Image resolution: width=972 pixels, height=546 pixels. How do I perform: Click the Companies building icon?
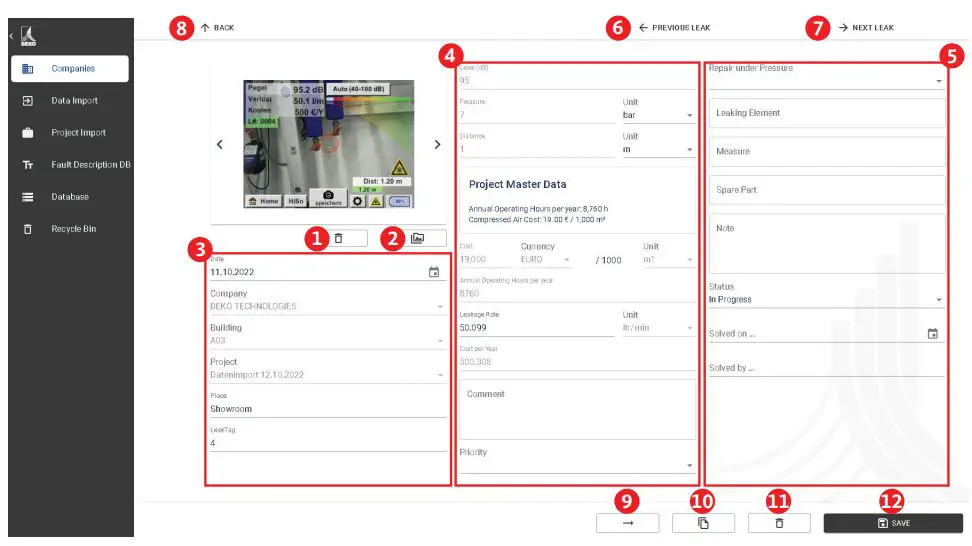coord(28,69)
